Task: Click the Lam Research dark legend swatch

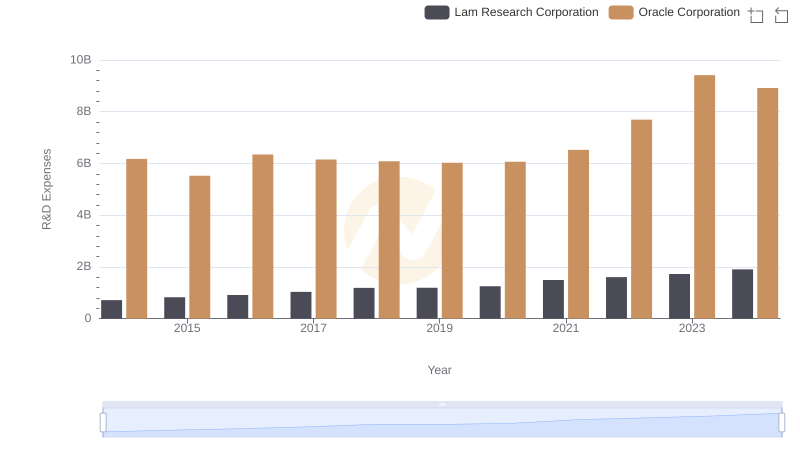Action: pos(437,12)
